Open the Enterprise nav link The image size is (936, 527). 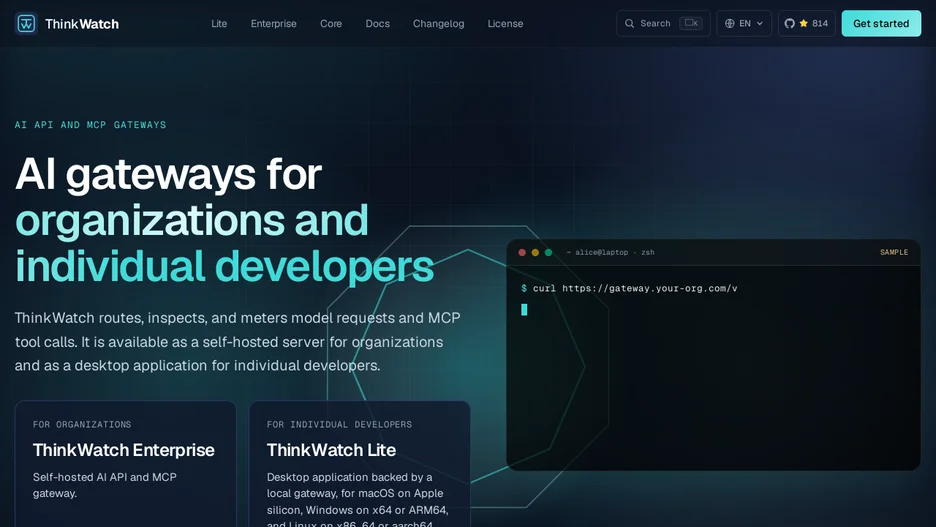(x=273, y=24)
